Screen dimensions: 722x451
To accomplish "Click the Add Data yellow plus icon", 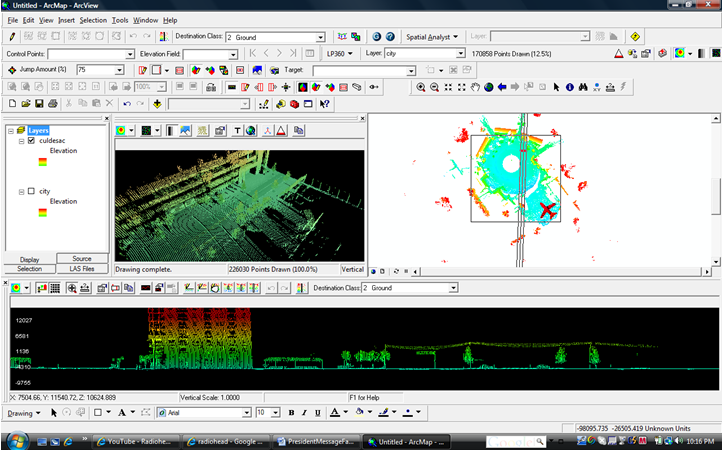I will (x=157, y=104).
